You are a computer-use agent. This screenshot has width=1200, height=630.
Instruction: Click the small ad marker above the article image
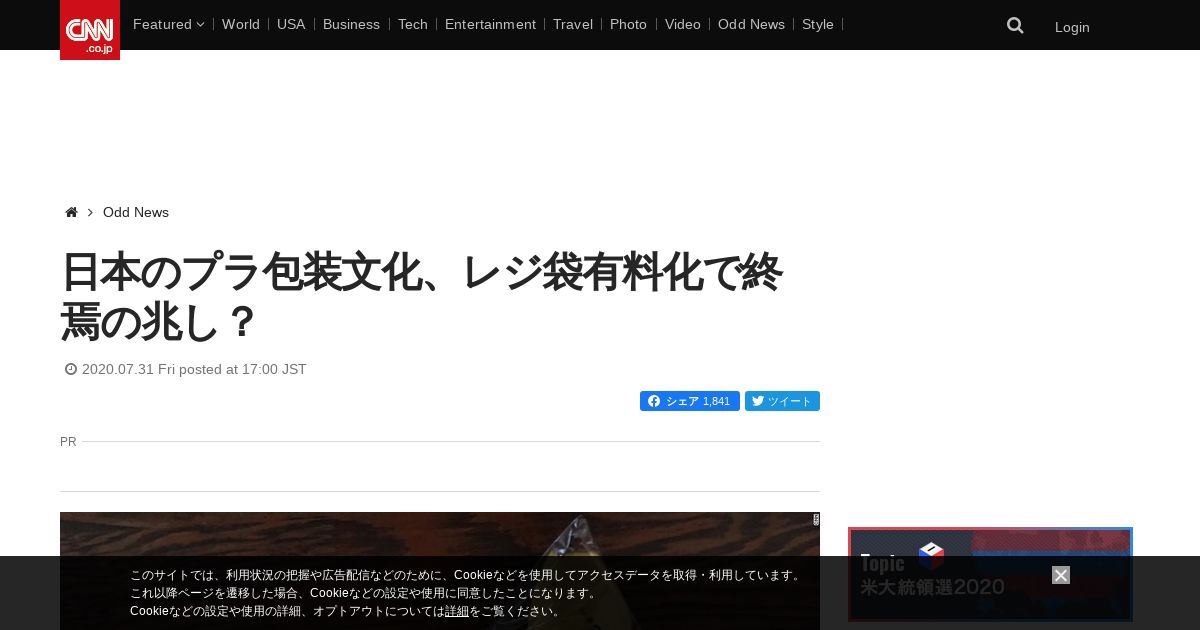pyautogui.click(x=816, y=519)
